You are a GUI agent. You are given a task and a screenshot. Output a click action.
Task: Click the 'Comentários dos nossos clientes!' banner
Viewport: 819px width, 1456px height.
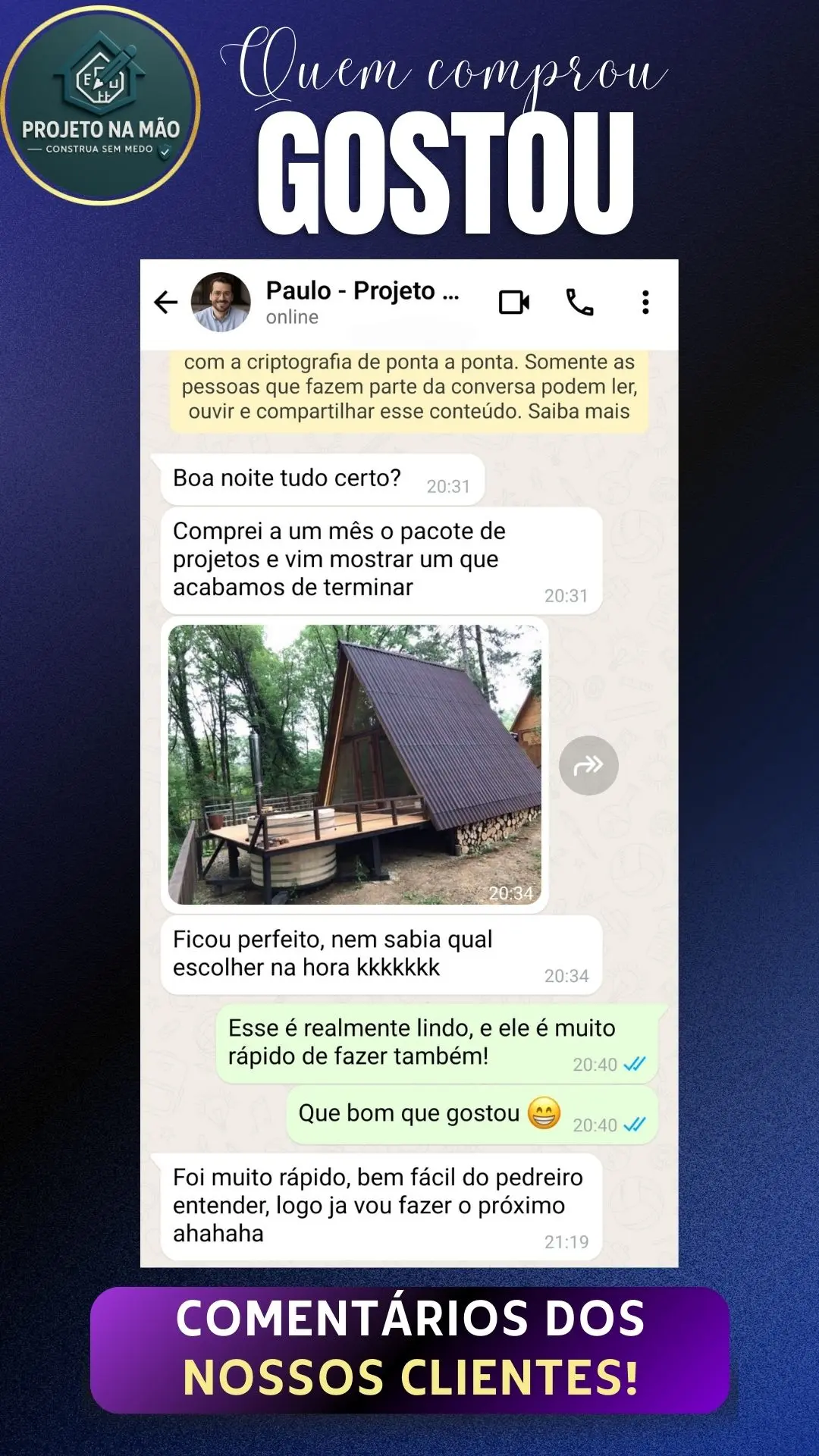(x=409, y=1349)
